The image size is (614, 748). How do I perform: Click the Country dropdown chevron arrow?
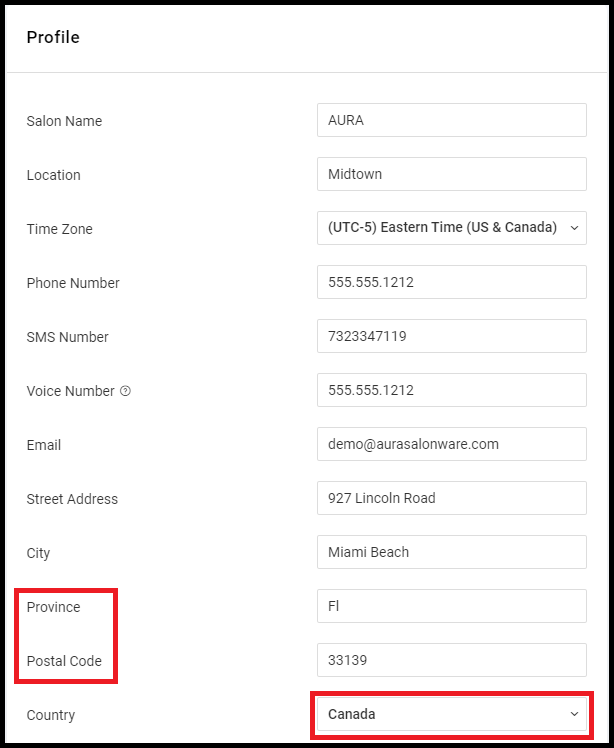click(x=574, y=714)
